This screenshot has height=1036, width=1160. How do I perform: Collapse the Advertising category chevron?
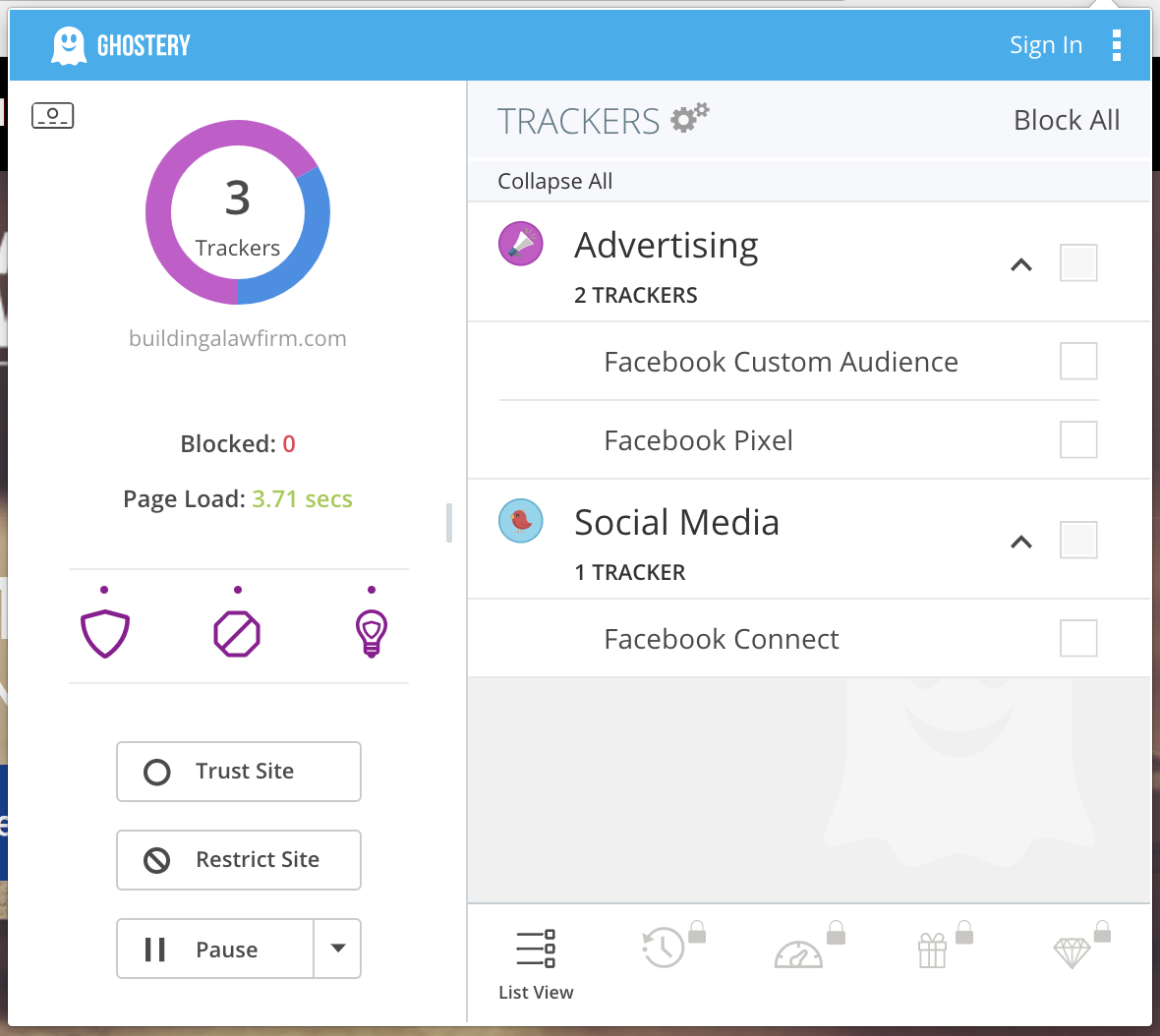[x=1021, y=264]
